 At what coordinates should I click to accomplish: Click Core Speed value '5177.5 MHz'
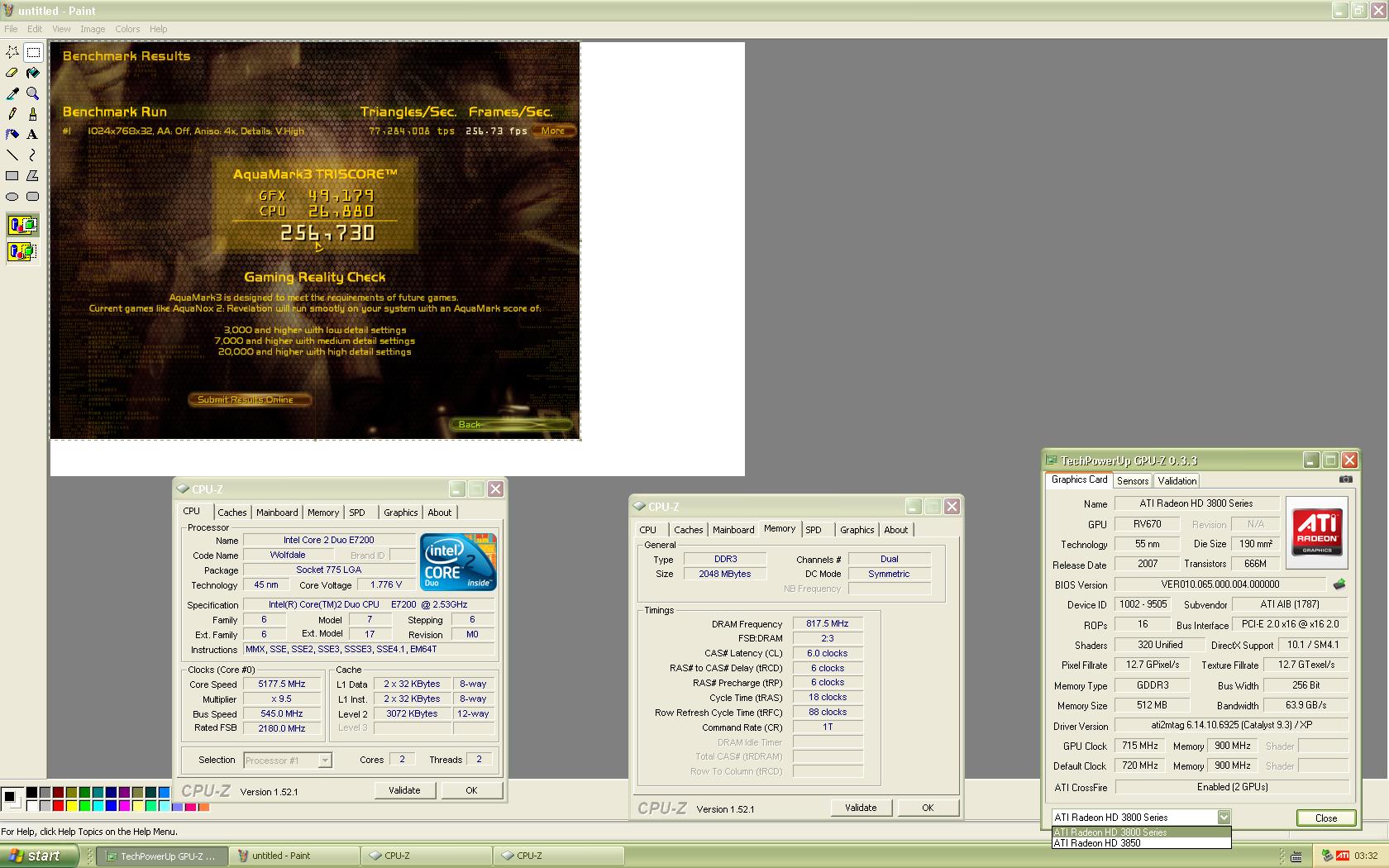pos(282,684)
